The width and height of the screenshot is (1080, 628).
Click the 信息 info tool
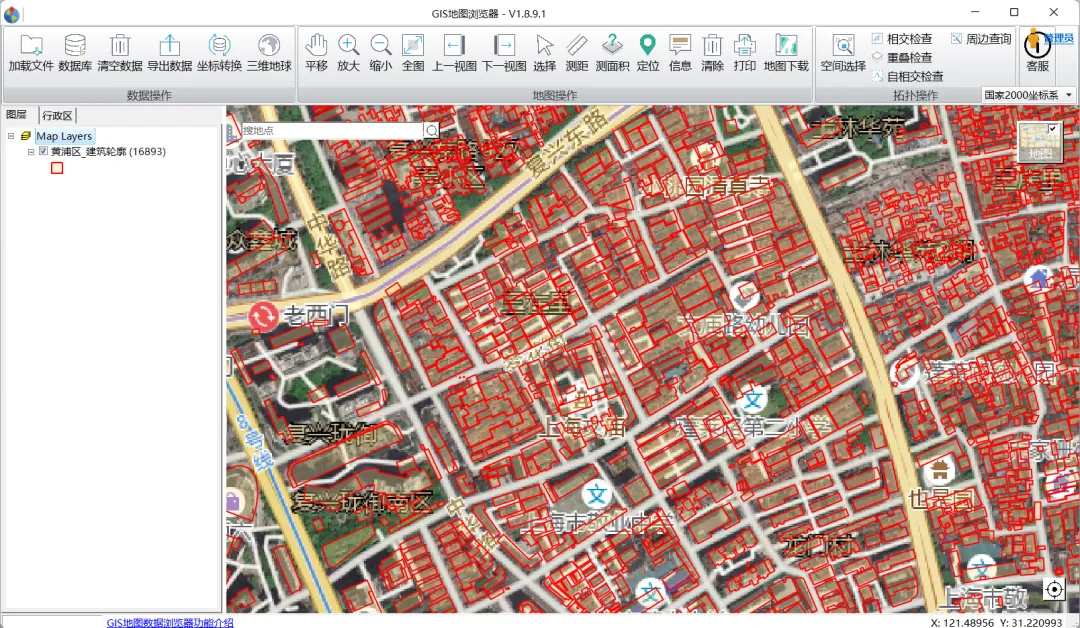click(680, 45)
